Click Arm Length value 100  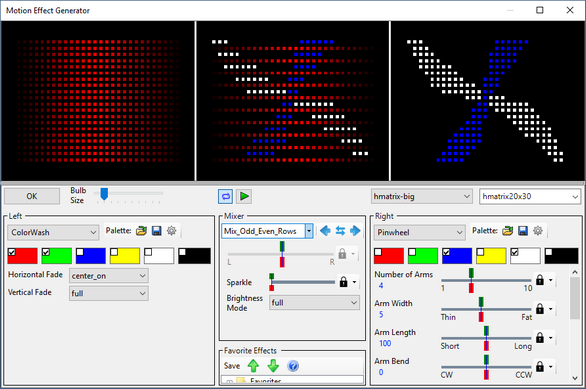pyautogui.click(x=385, y=343)
